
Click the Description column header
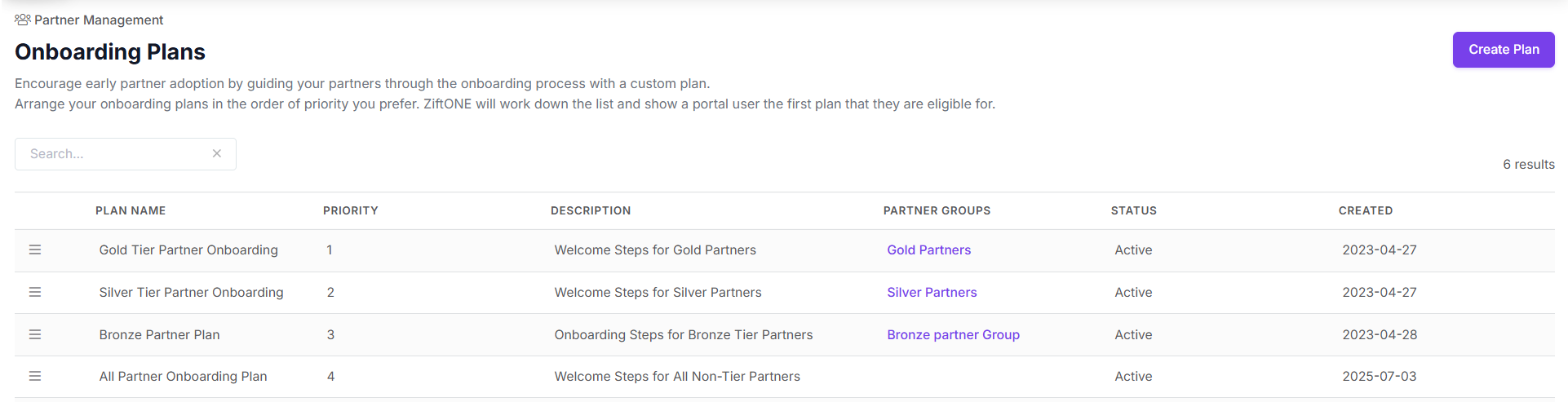pos(591,210)
